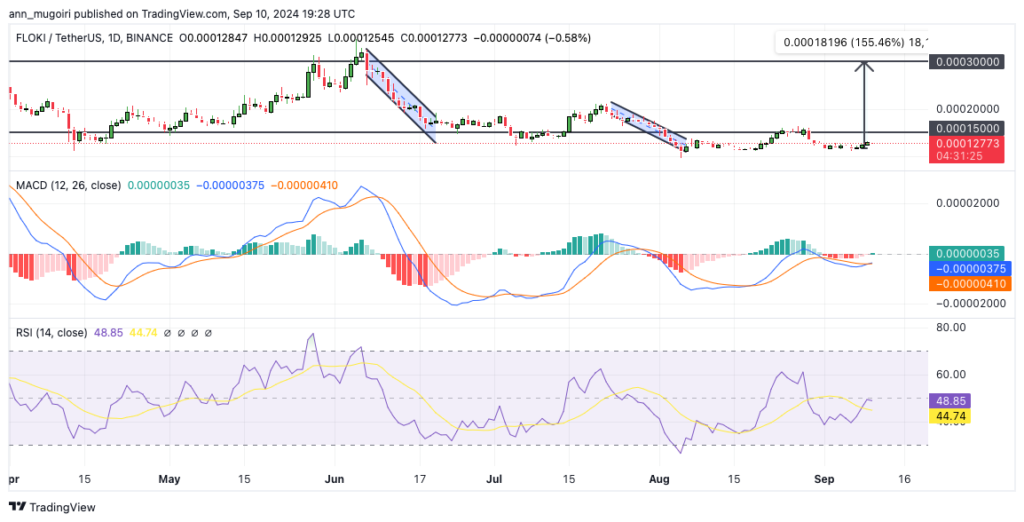Click the price range arrow tip
This screenshot has height=522, width=1024.
tap(865, 63)
